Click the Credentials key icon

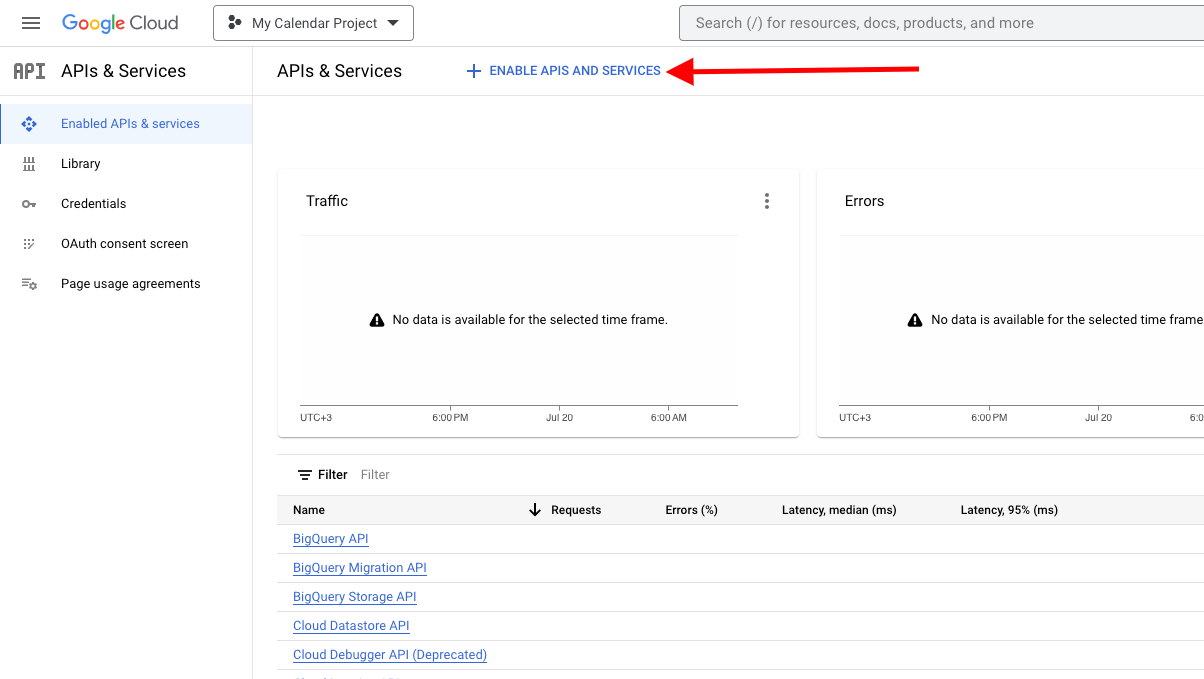(29, 204)
